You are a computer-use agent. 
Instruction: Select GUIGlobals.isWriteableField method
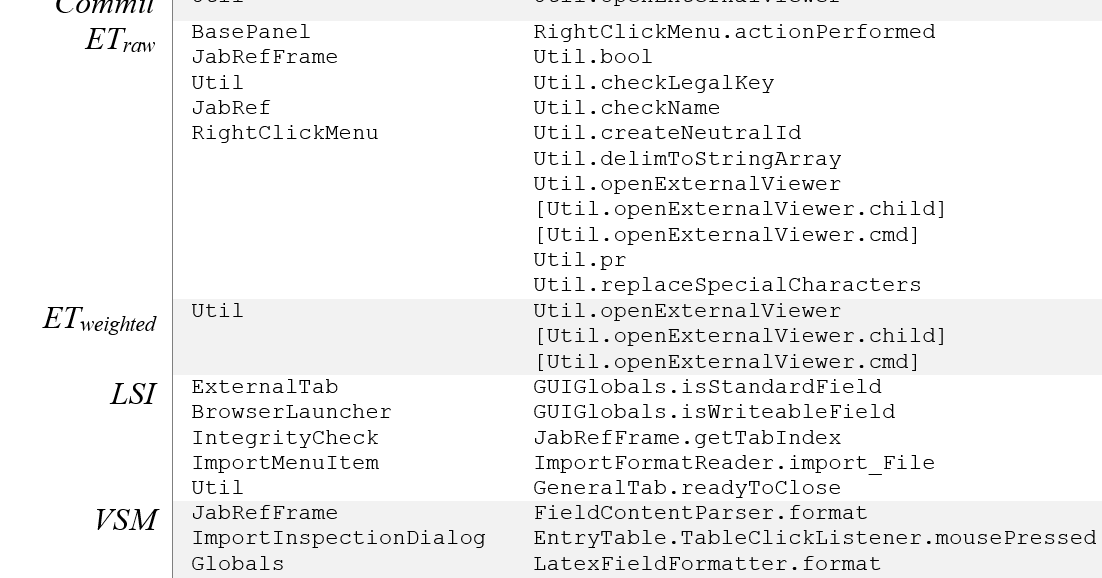[x=715, y=412]
